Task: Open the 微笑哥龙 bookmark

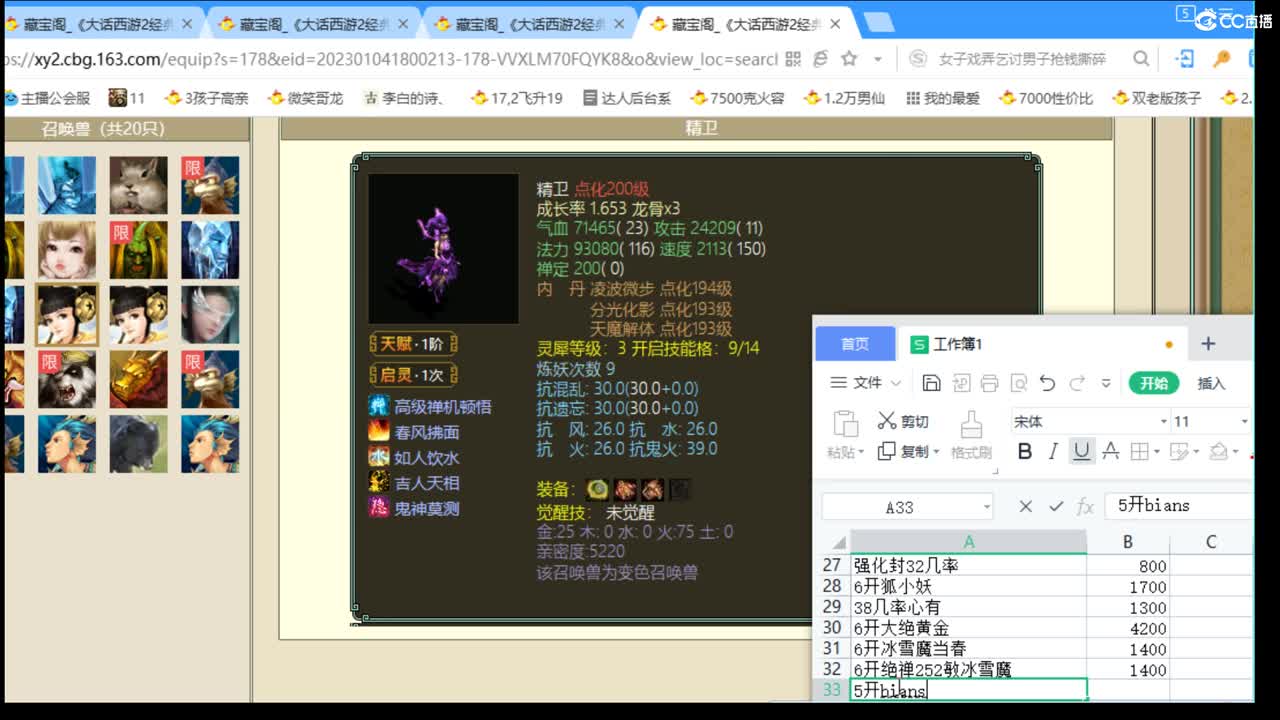Action: (304, 98)
